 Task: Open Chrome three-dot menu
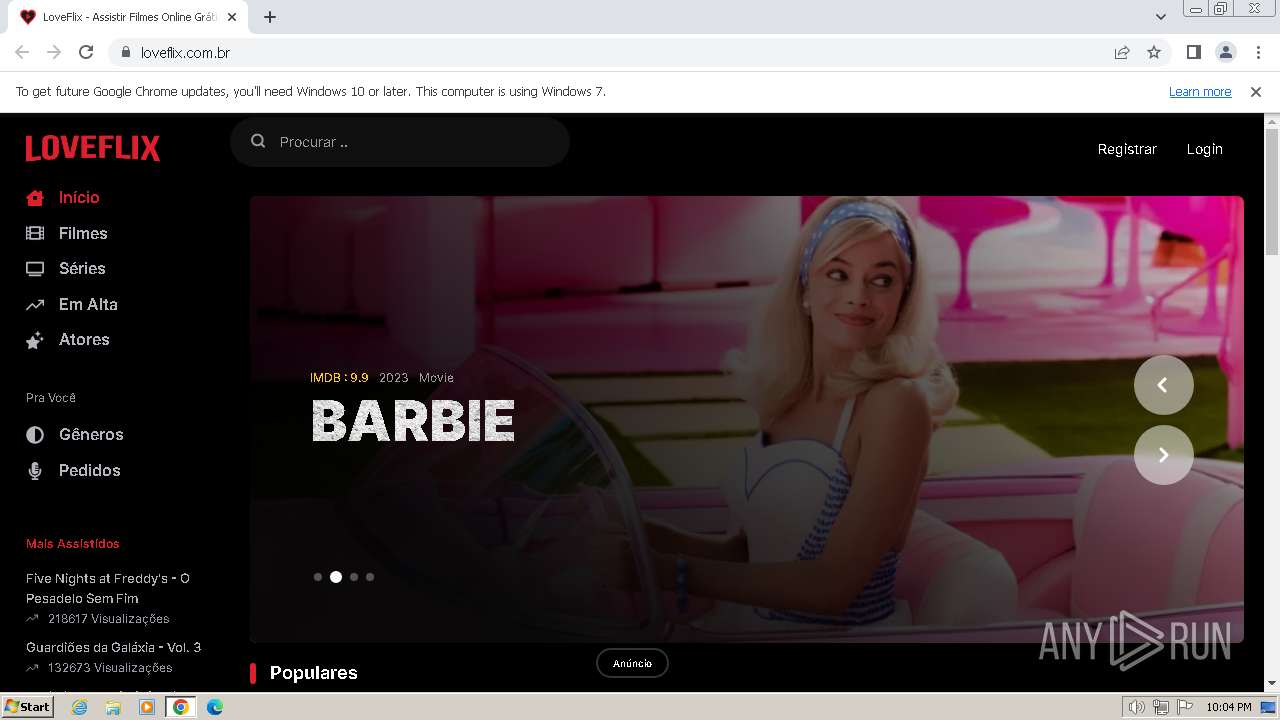[x=1257, y=52]
